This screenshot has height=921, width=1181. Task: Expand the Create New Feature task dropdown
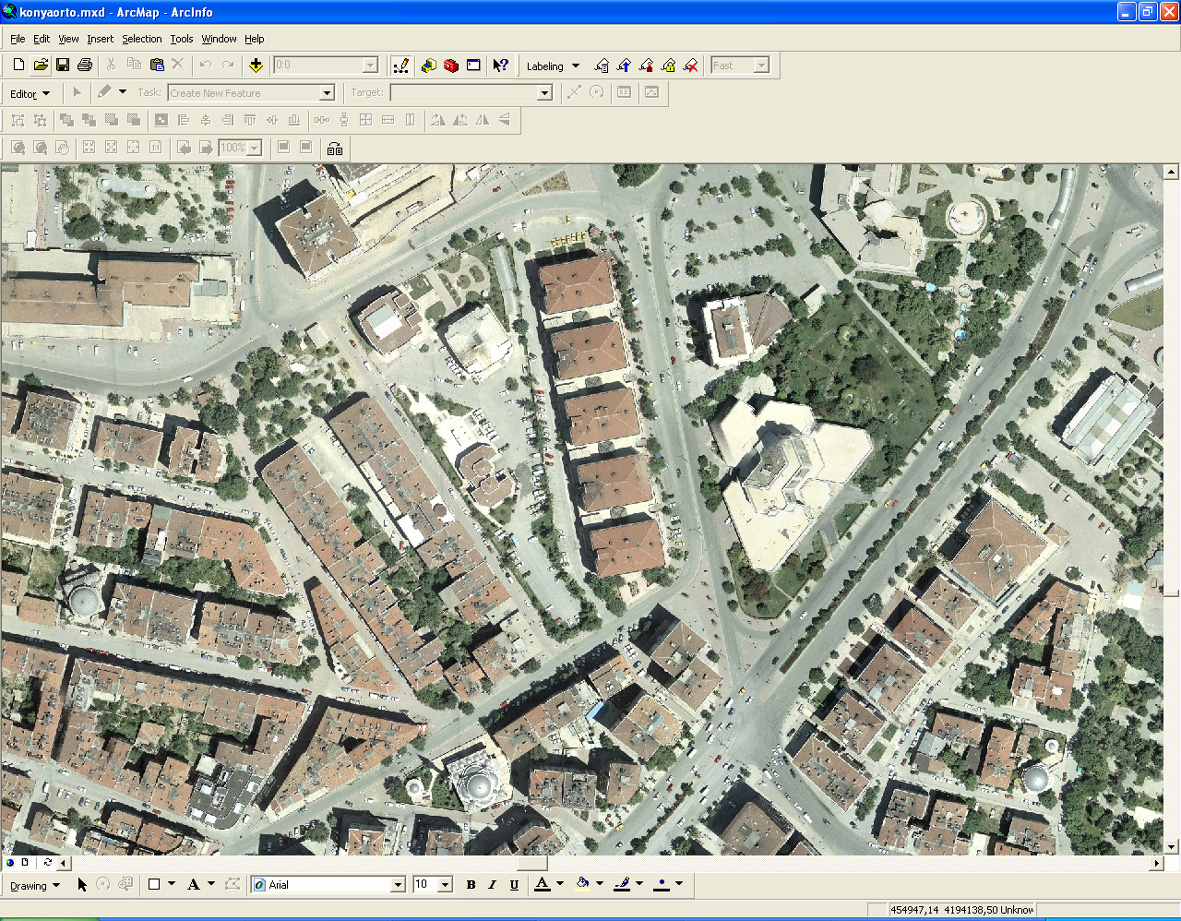tap(327, 93)
